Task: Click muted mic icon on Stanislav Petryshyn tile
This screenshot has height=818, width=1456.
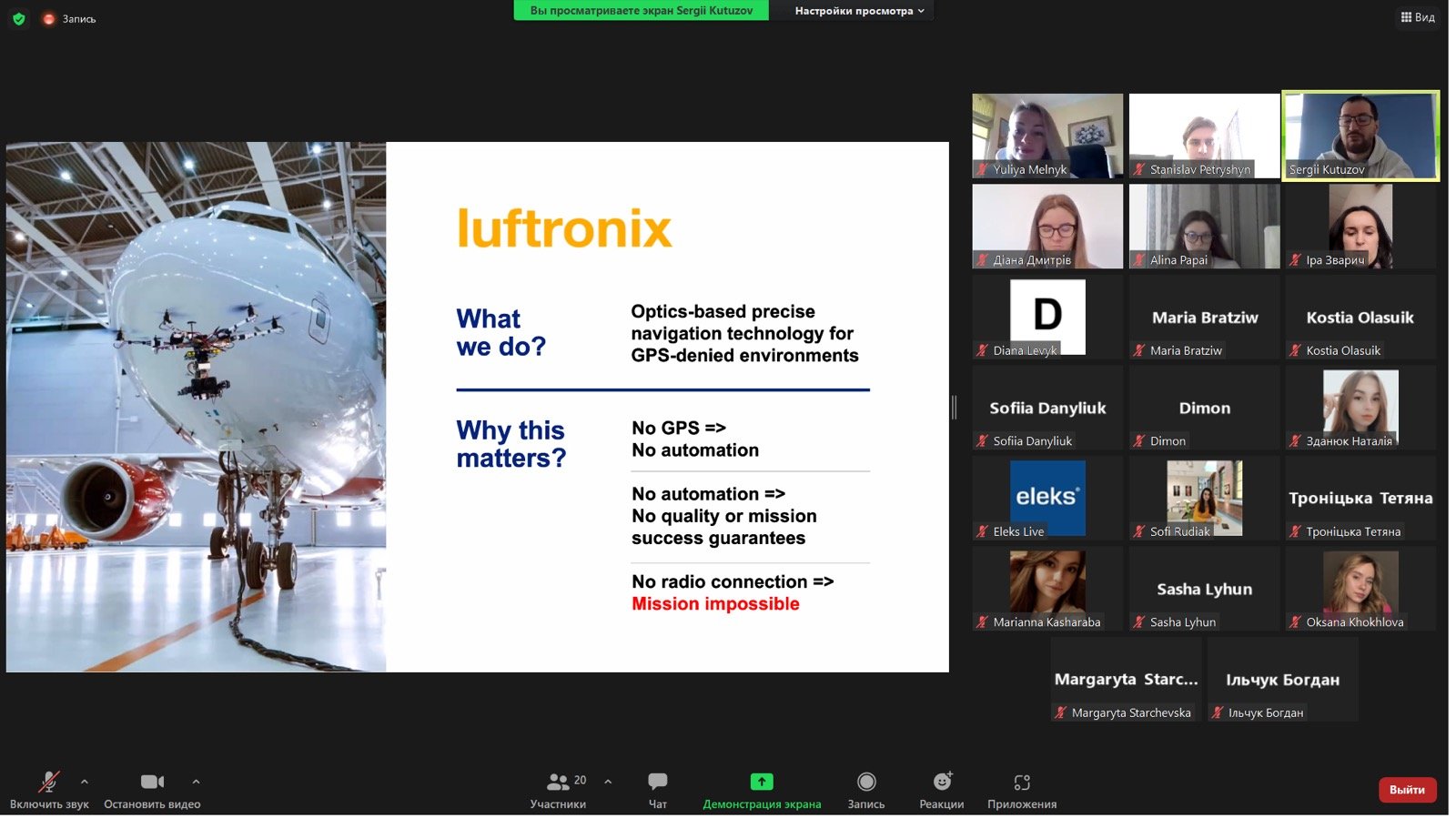Action: (x=1139, y=169)
